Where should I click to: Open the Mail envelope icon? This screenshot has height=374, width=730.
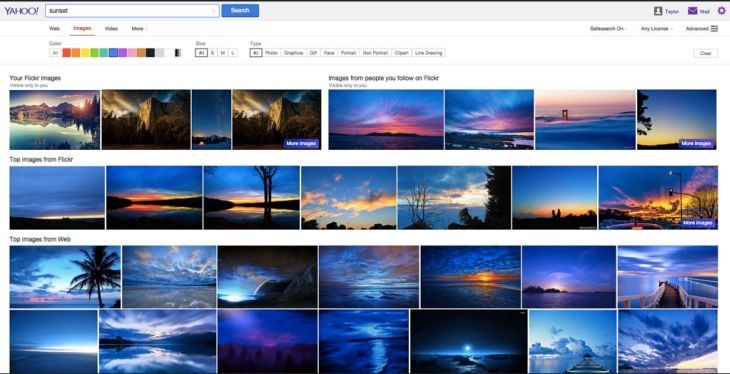click(x=692, y=11)
